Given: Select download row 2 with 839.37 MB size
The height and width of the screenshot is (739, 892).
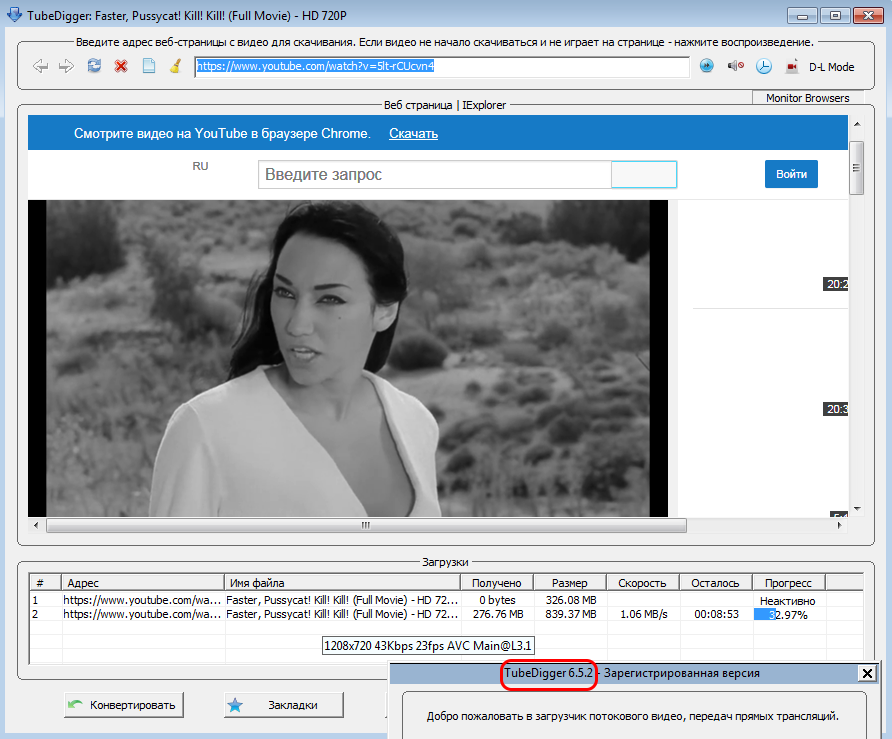Looking at the screenshot, I should (446, 614).
